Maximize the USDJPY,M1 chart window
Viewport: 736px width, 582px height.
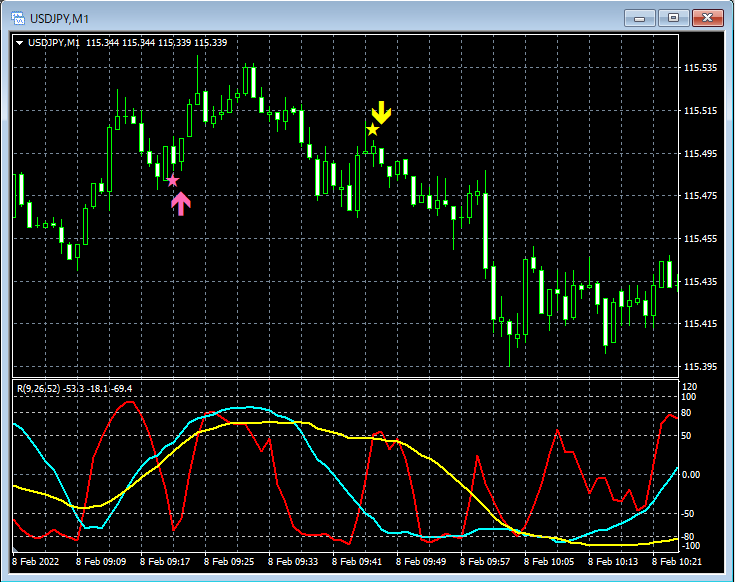(x=673, y=18)
